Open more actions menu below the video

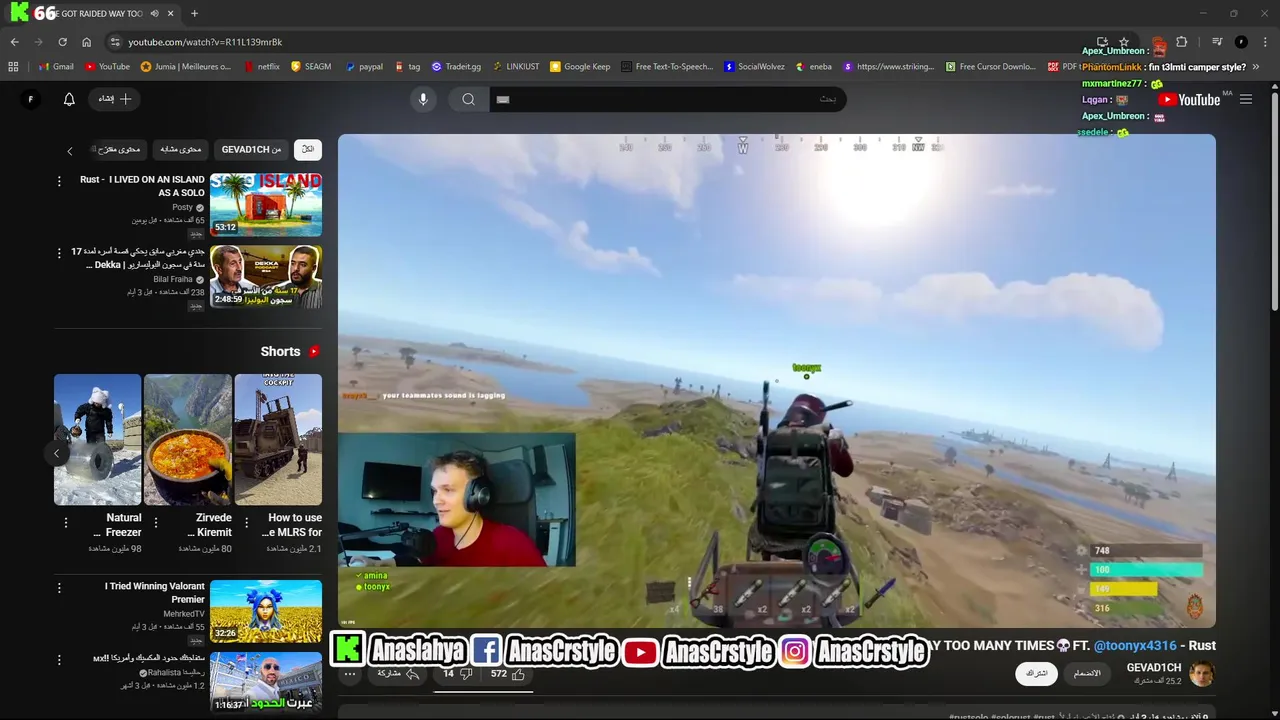[350, 674]
